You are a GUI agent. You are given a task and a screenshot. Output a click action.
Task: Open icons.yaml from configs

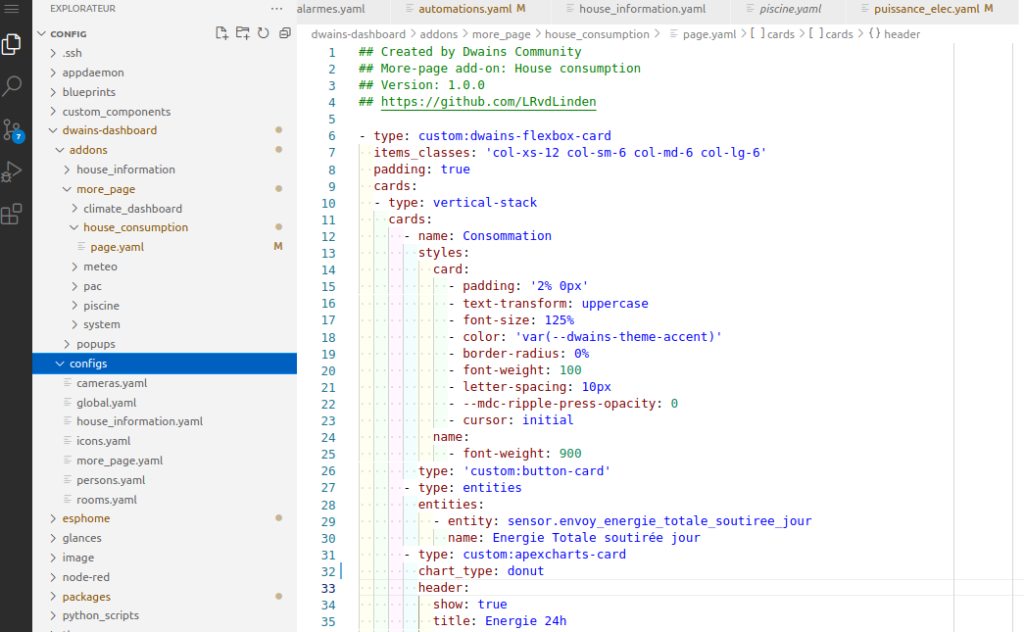coord(165,441)
